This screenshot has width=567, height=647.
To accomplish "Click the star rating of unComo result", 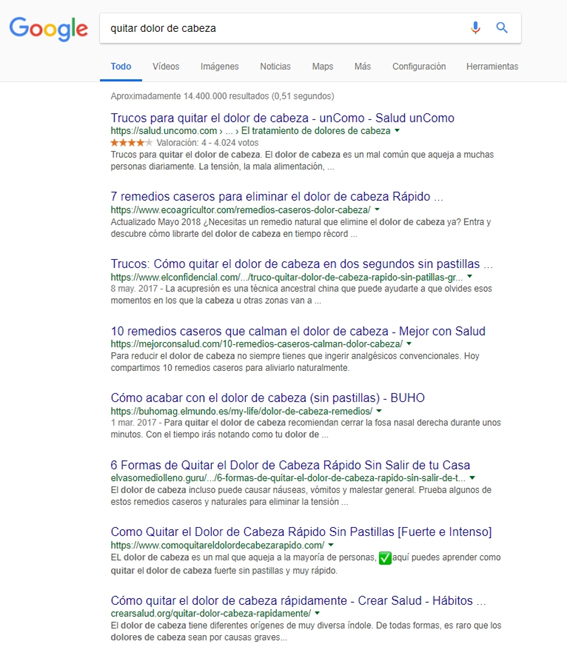I will click(x=132, y=143).
